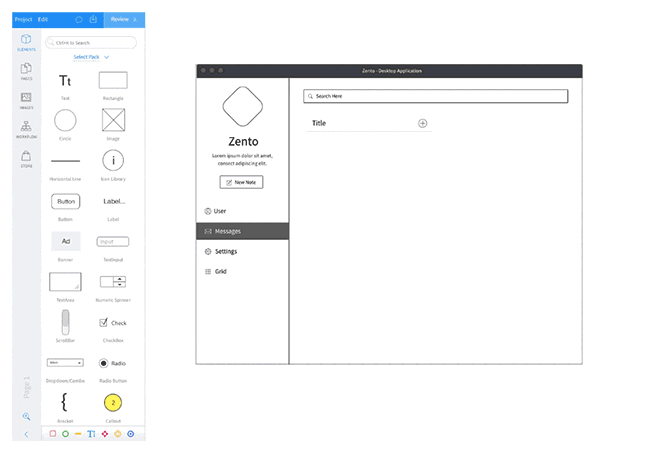Expand the Select Pack dropdown
The image size is (650, 454).
91,57
